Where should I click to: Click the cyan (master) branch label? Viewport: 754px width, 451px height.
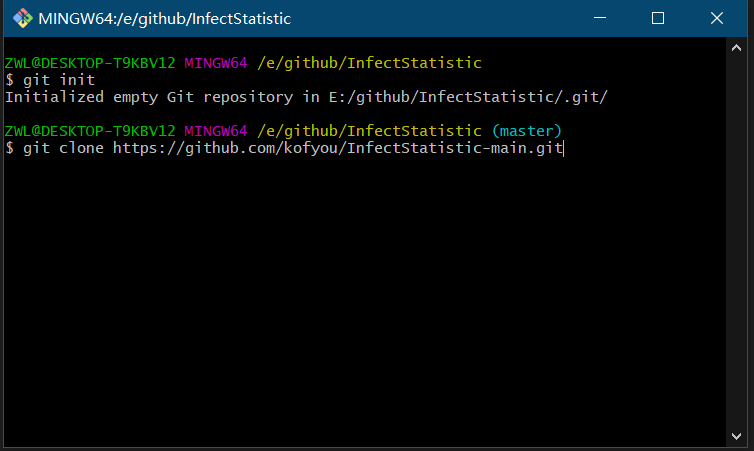tap(527, 131)
